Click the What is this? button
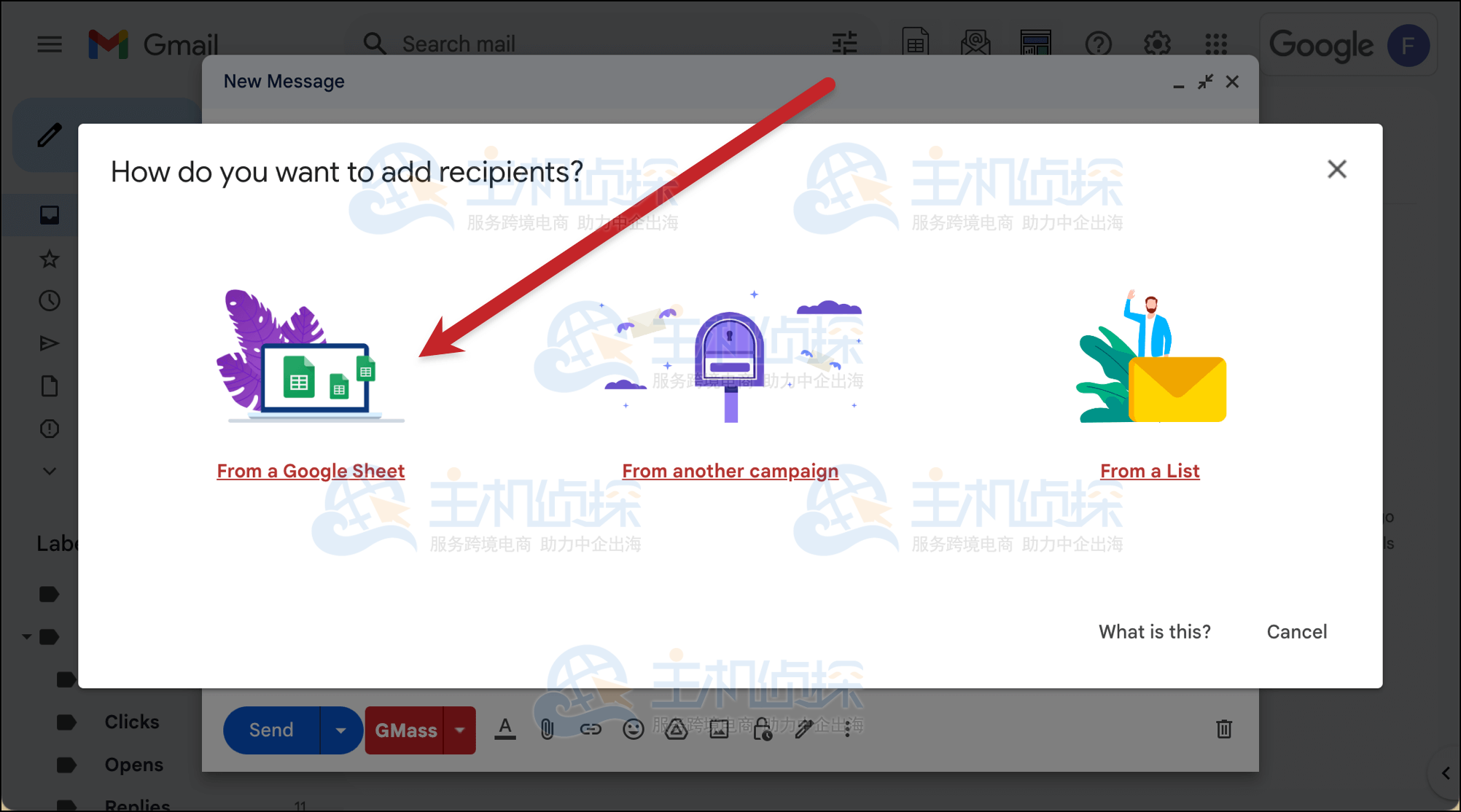Image resolution: width=1461 pixels, height=812 pixels. (1154, 631)
